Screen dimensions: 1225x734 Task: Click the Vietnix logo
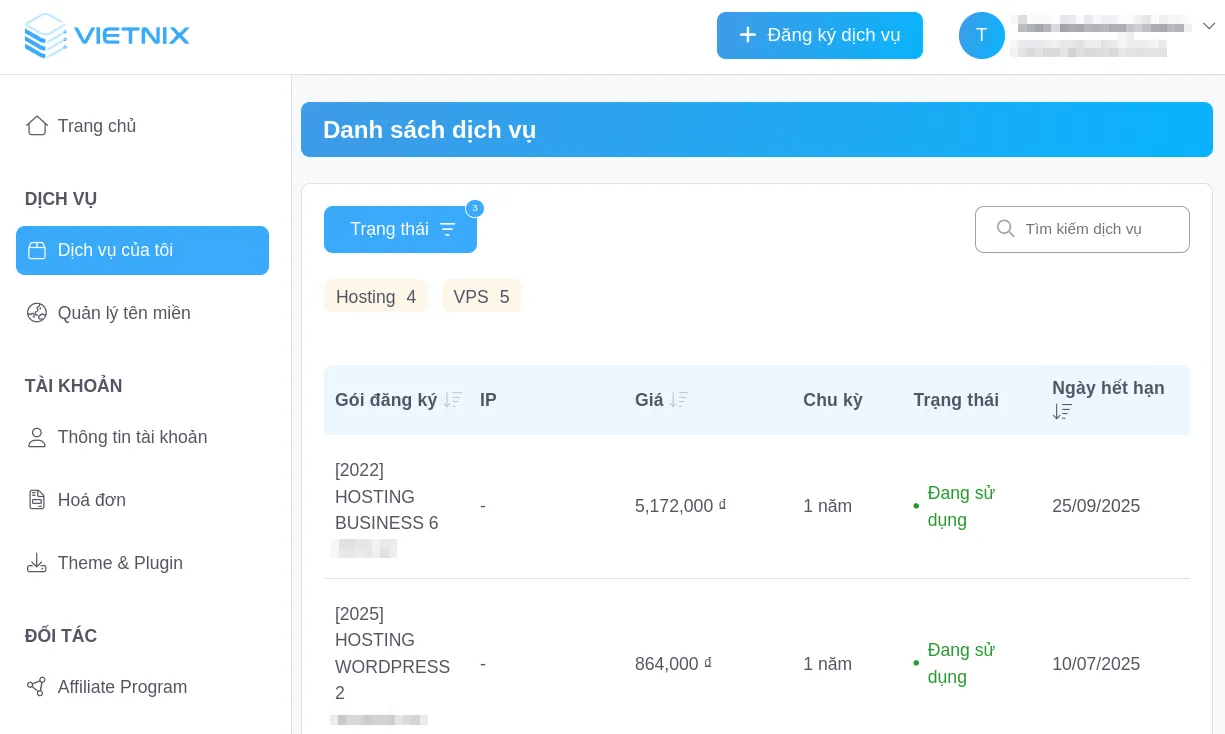[107, 36]
